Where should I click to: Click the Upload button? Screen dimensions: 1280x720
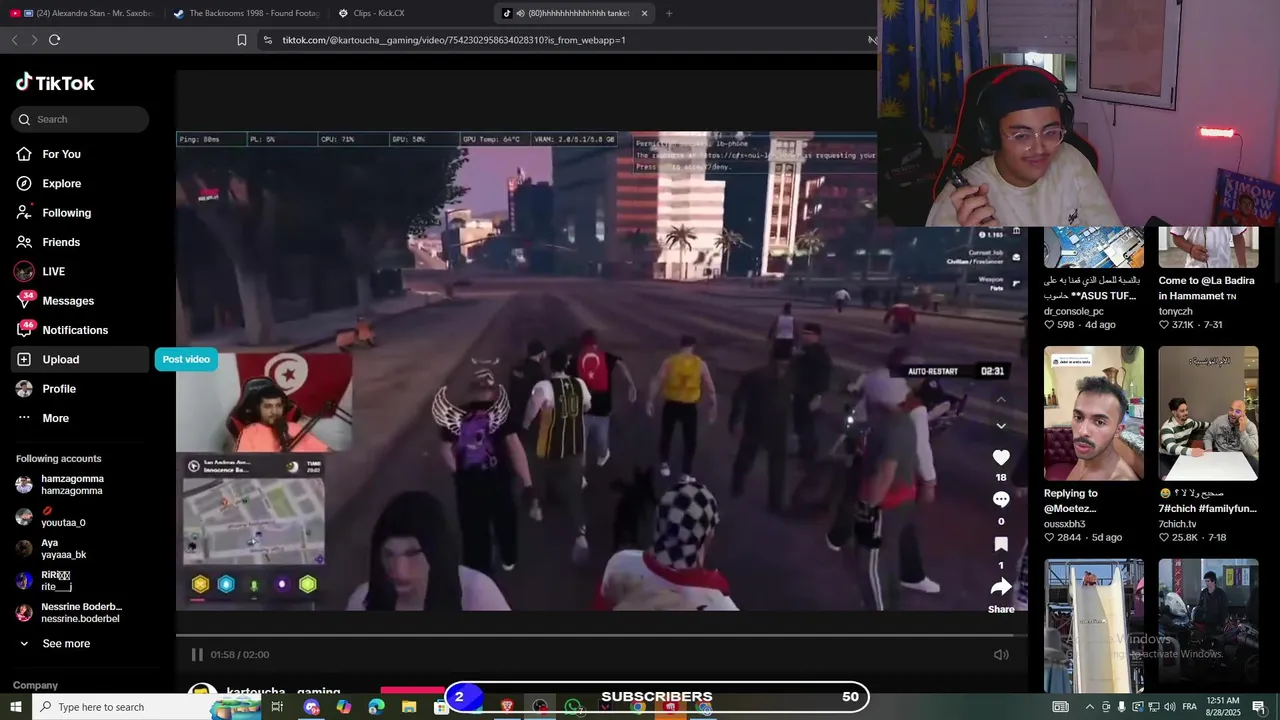tap(80, 359)
